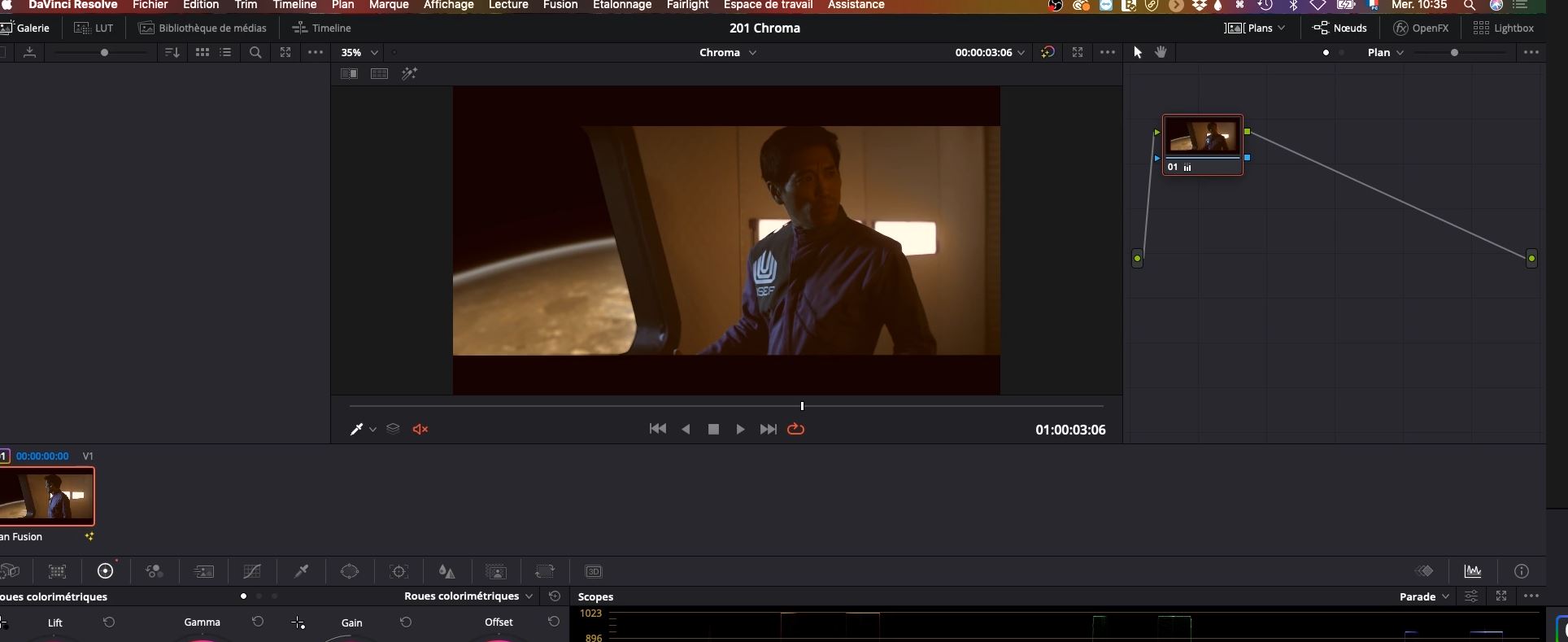Select the hand pan tool in node editor
The image size is (1568, 642).
point(1161,52)
